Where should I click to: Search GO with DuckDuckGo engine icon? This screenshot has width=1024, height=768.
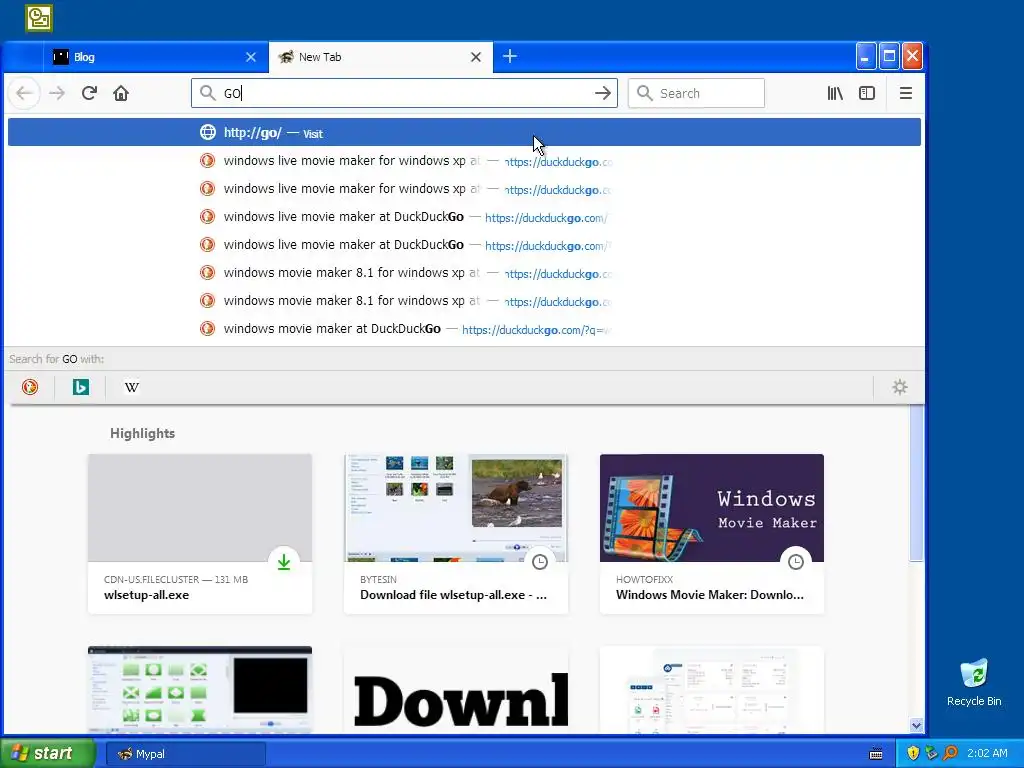[30, 387]
